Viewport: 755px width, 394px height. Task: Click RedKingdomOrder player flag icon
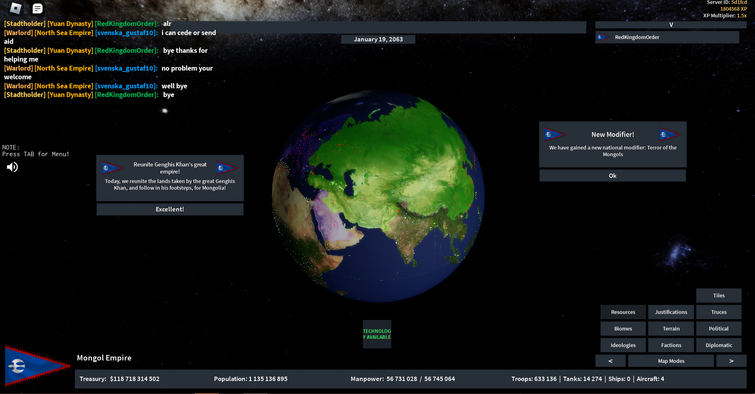click(603, 37)
